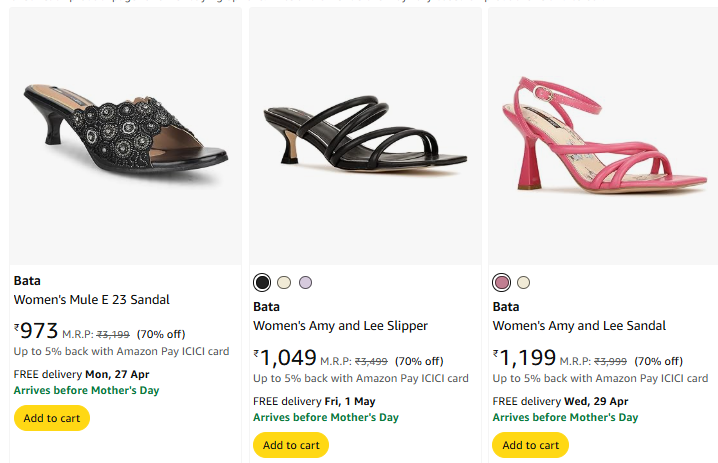Click Bata brand name above Amy and Lee Sandal
Screen dimensions: 718x463
(x=506, y=307)
